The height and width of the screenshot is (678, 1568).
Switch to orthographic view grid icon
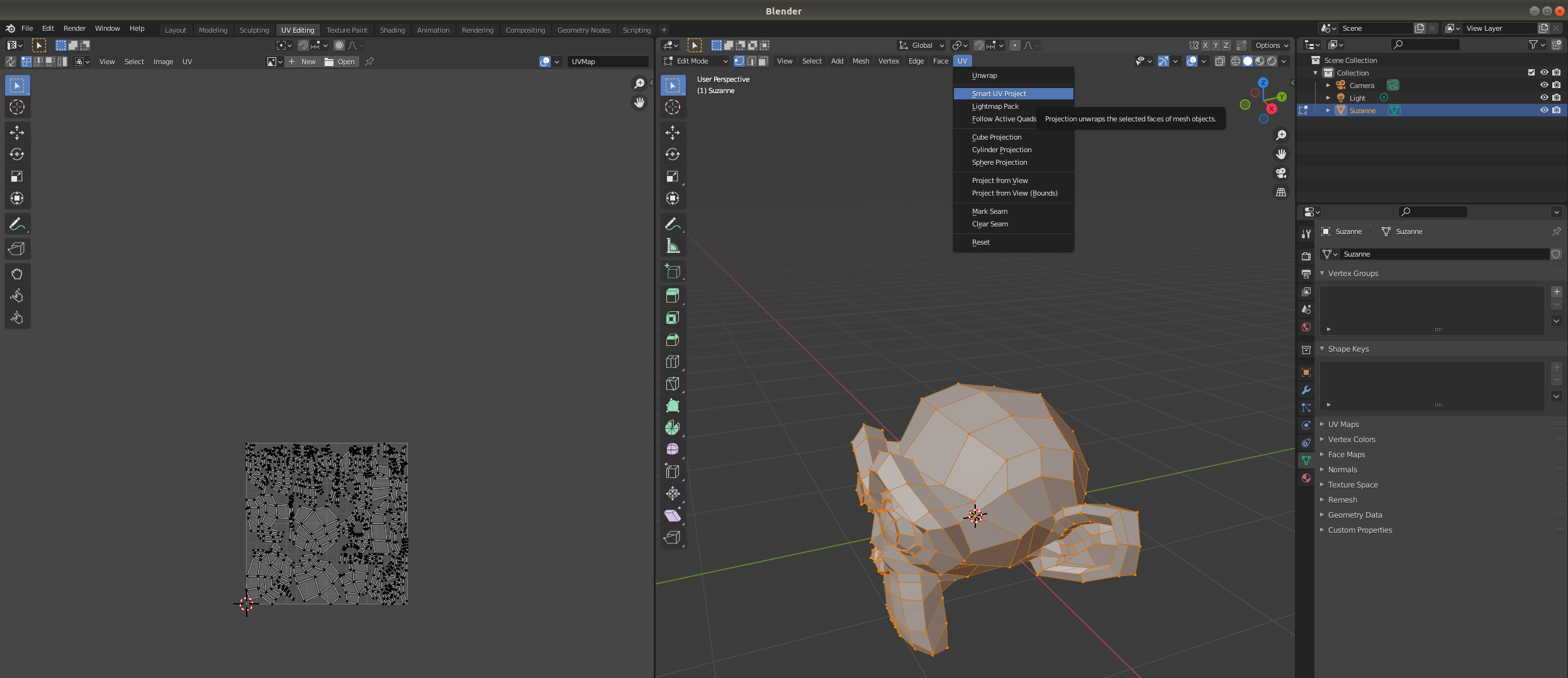pyautogui.click(x=1280, y=192)
